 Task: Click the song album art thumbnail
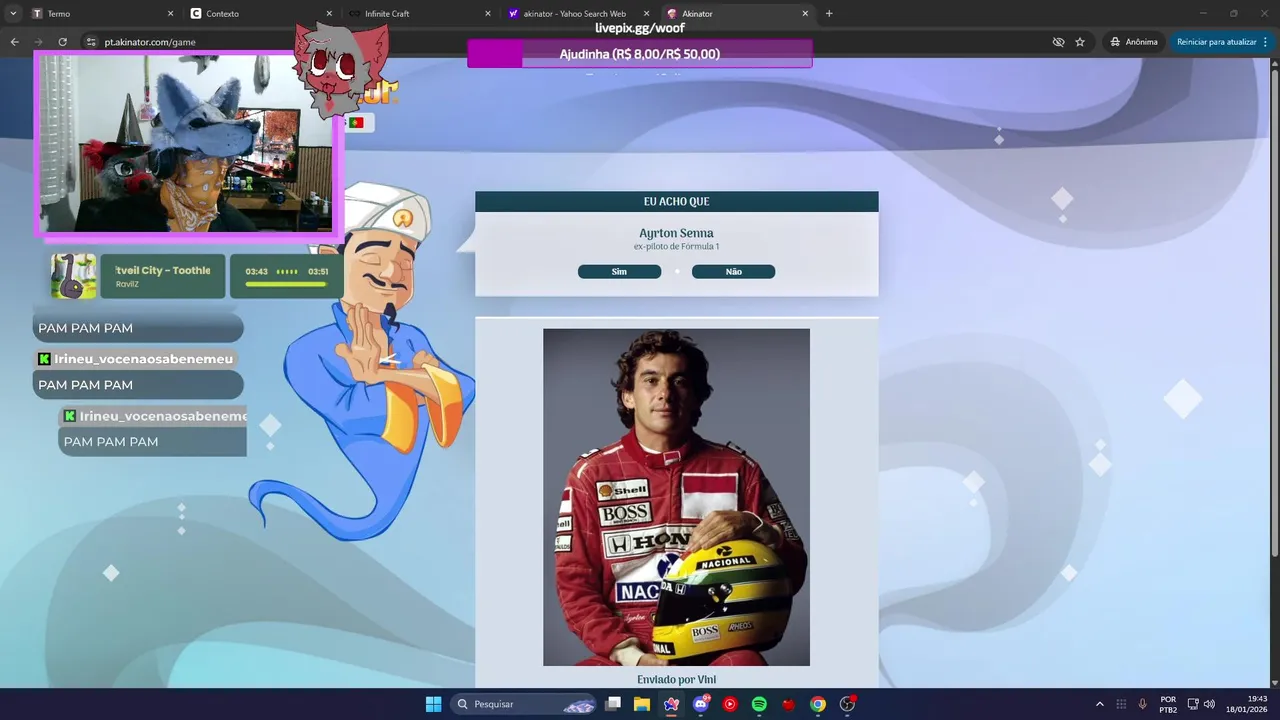(74, 276)
